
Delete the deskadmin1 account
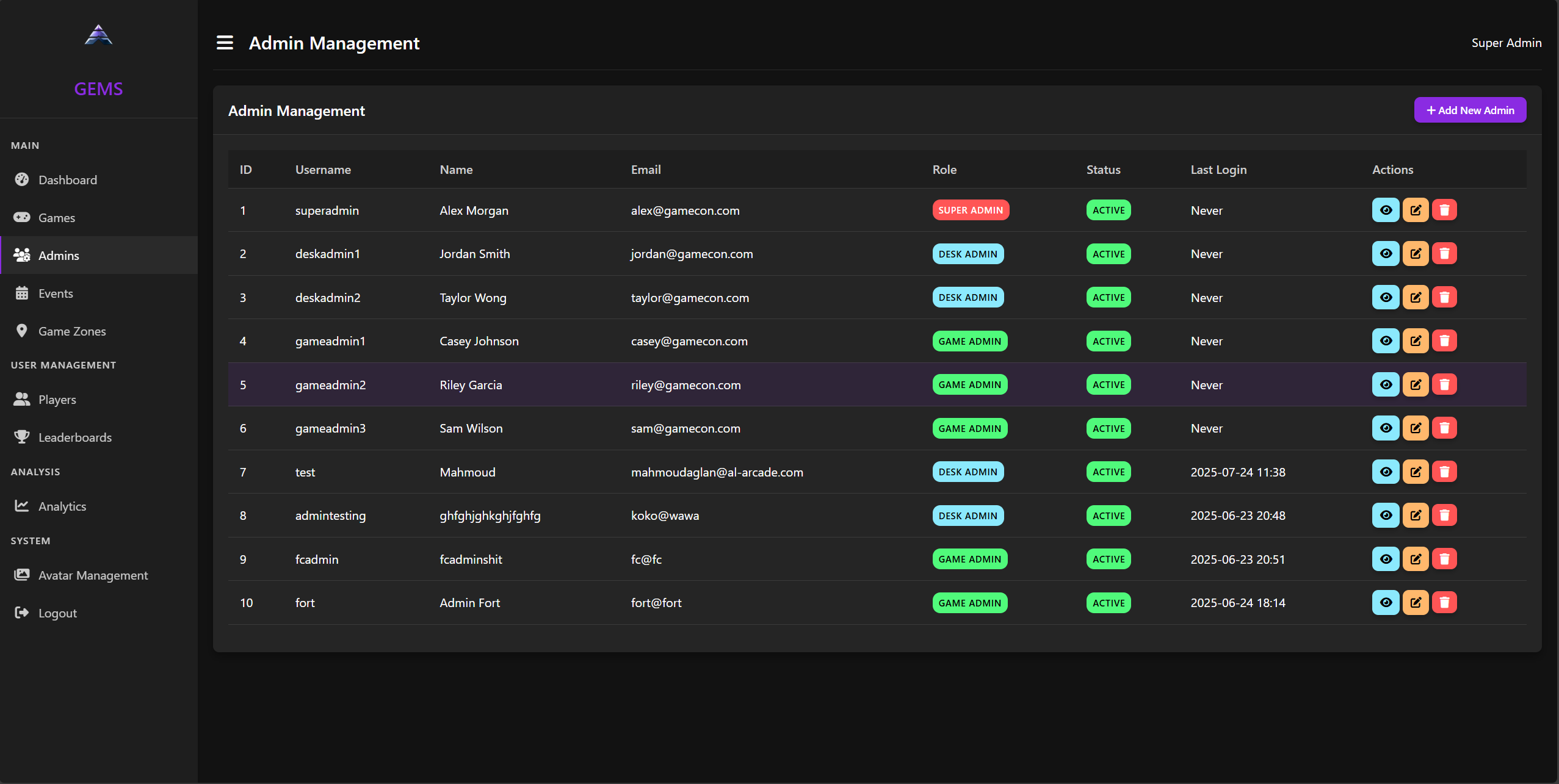(1444, 254)
